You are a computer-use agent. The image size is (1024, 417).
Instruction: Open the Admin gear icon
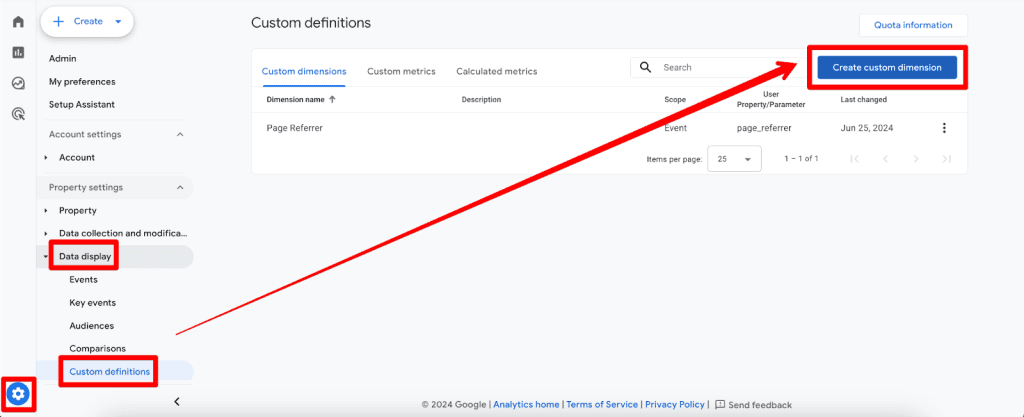18,394
